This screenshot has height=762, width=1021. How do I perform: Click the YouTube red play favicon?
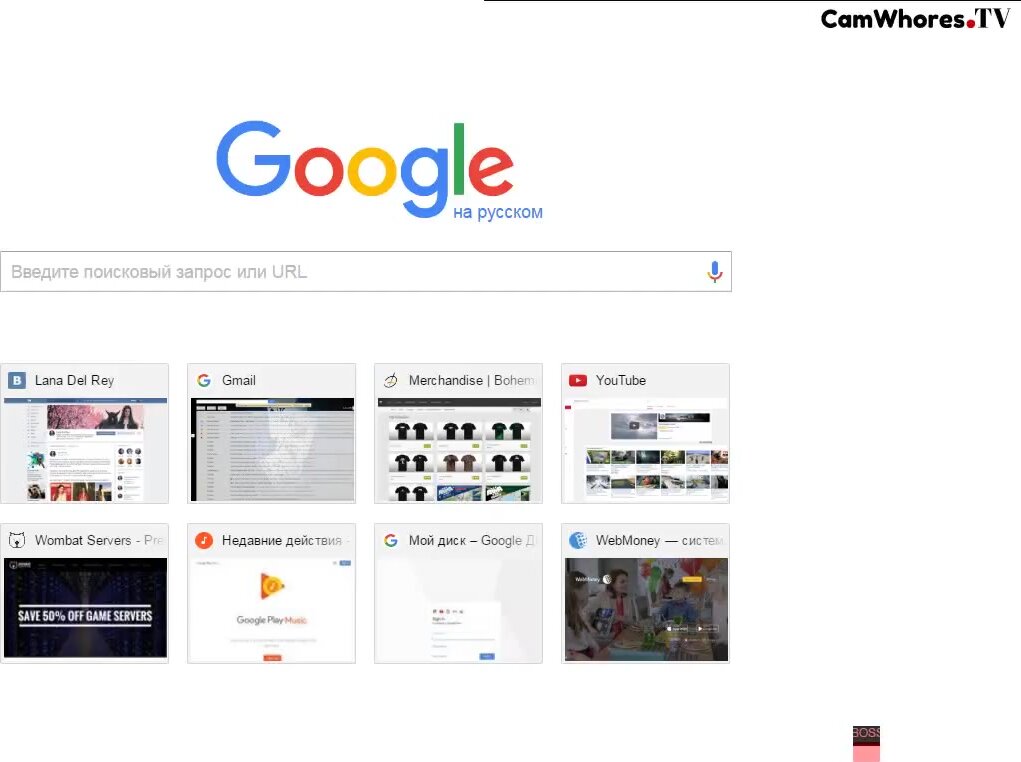[x=578, y=380]
